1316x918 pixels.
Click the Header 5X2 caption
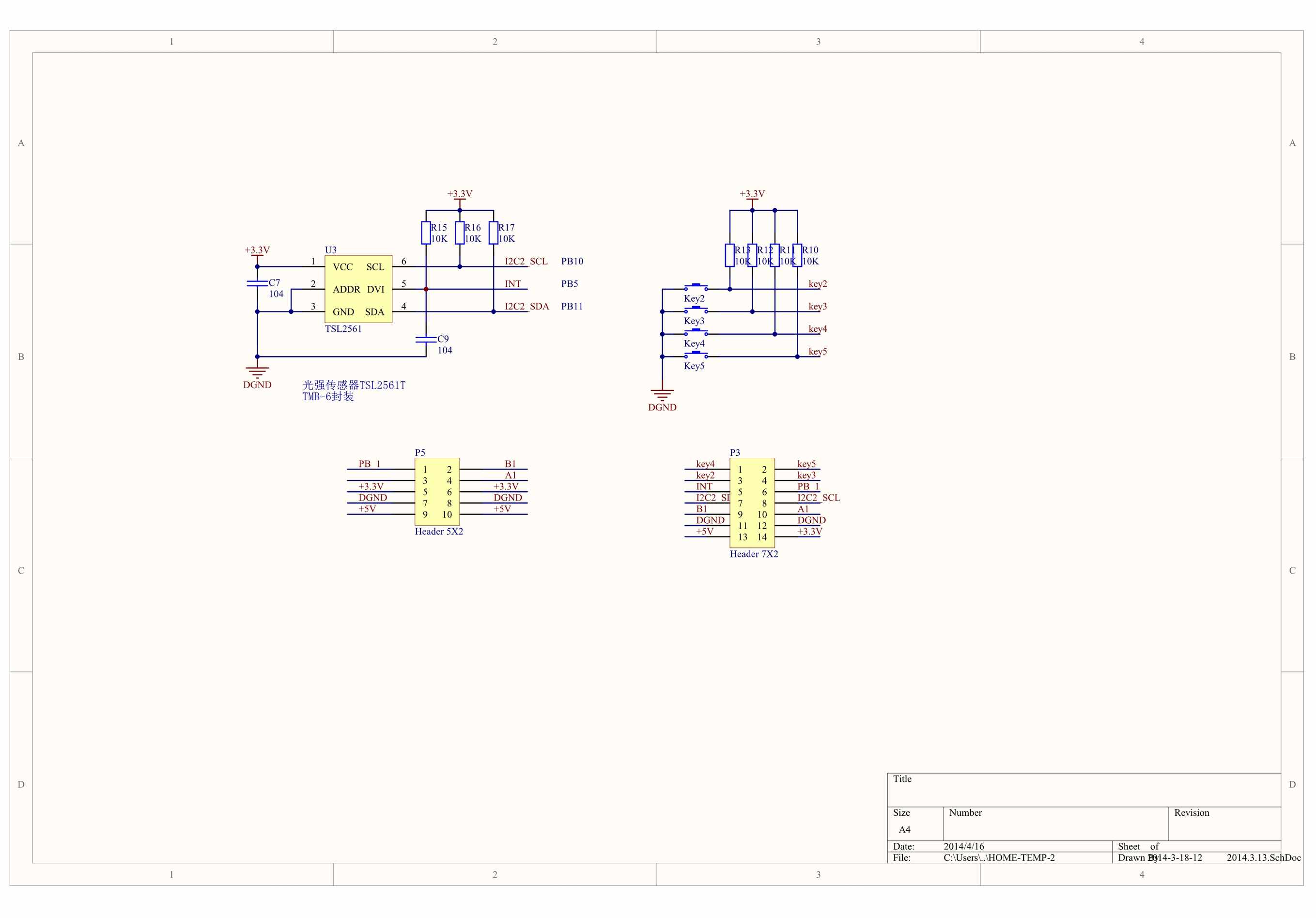[439, 531]
